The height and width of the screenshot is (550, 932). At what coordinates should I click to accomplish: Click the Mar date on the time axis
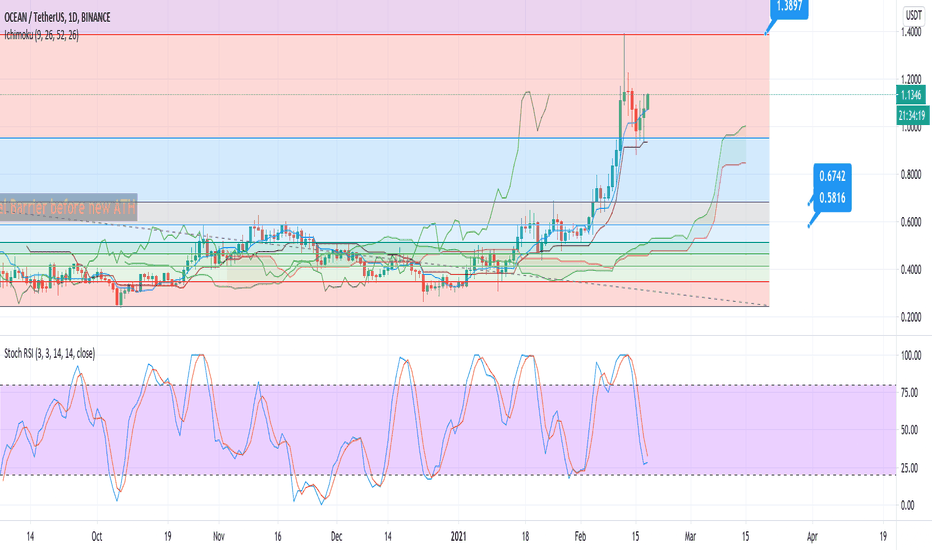690,536
